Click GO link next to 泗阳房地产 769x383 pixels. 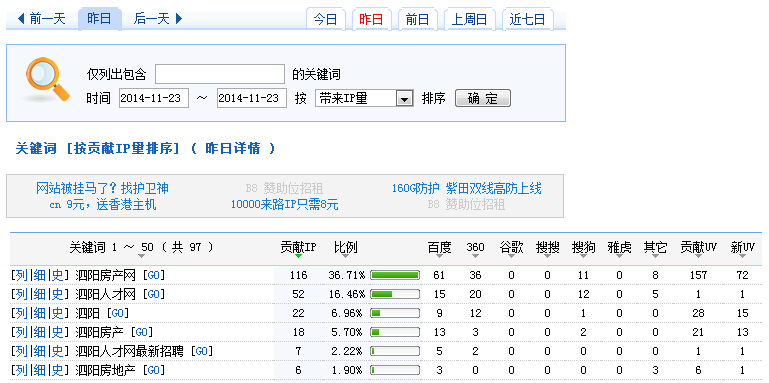[x=154, y=370]
